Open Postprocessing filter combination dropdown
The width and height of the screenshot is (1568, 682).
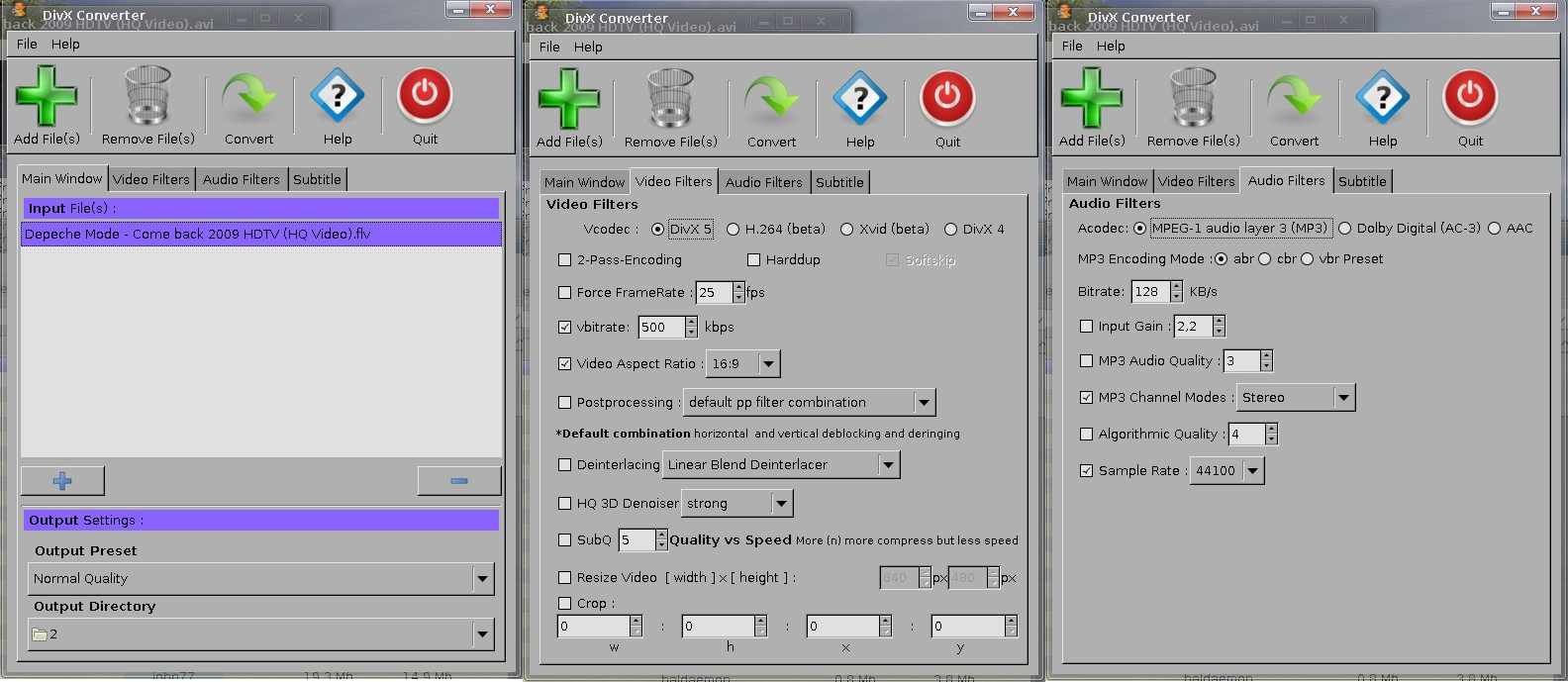[x=810, y=403]
